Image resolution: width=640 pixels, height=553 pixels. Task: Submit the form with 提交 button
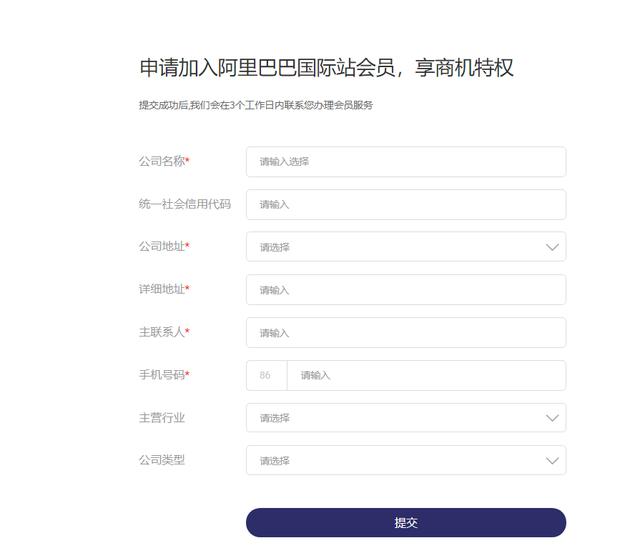click(406, 522)
